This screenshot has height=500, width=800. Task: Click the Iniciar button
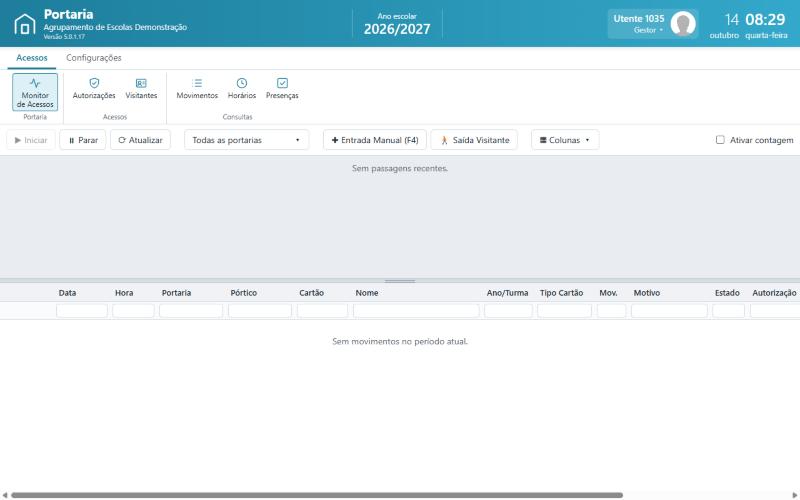31,140
